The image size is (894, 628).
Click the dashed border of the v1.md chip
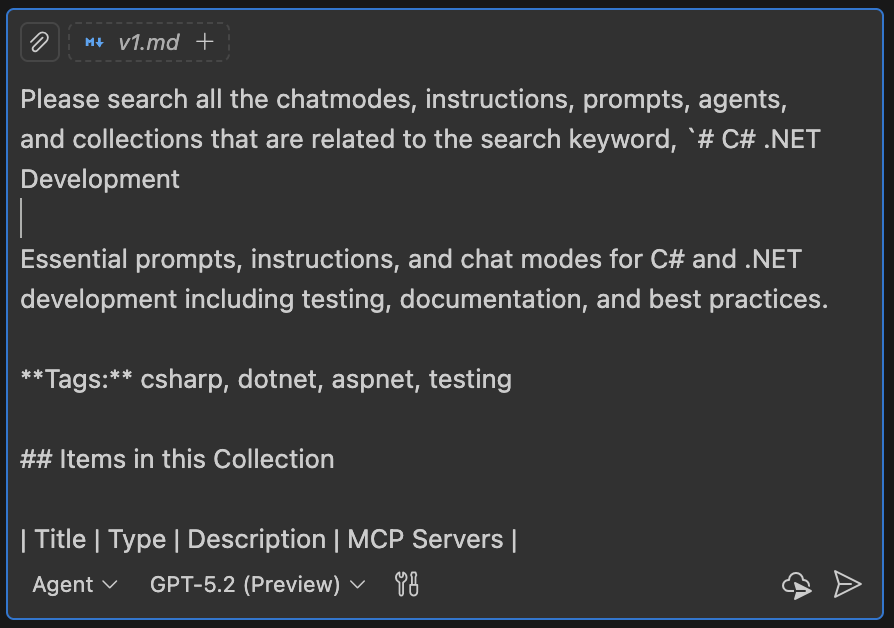click(149, 24)
